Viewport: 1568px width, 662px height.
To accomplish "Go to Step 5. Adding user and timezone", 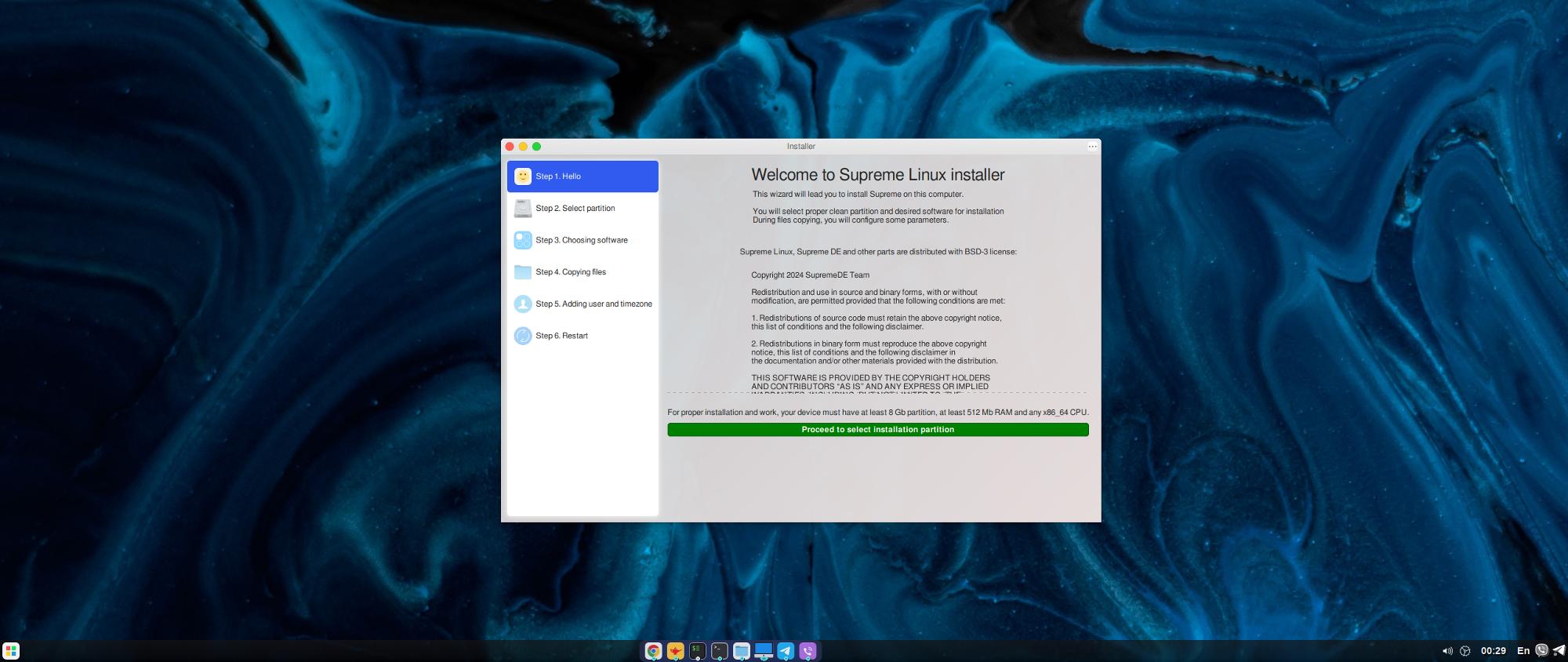I will click(x=593, y=304).
